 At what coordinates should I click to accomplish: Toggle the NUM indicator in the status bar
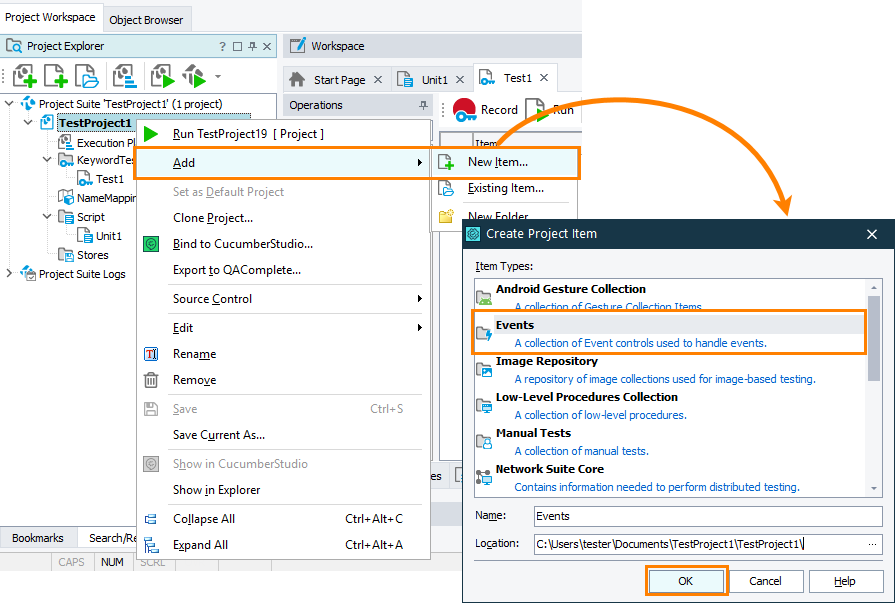pos(112,562)
